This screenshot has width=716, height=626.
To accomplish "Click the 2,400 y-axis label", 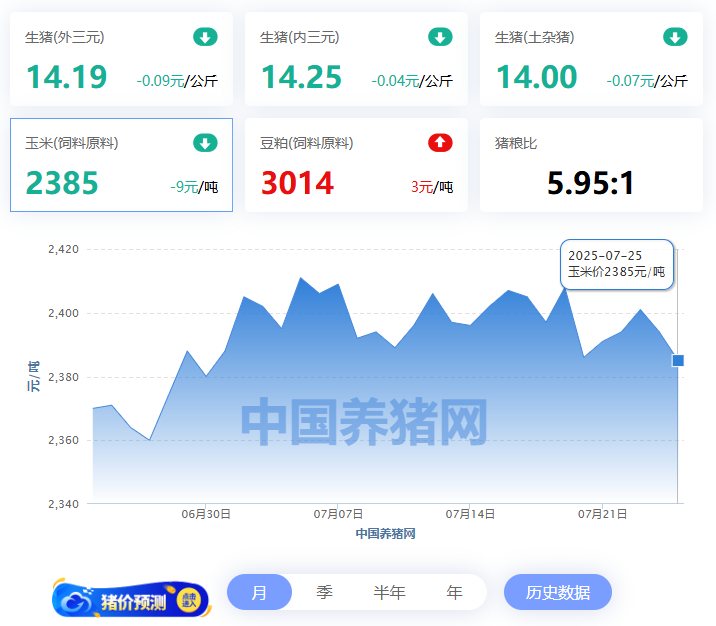I will tap(63, 313).
